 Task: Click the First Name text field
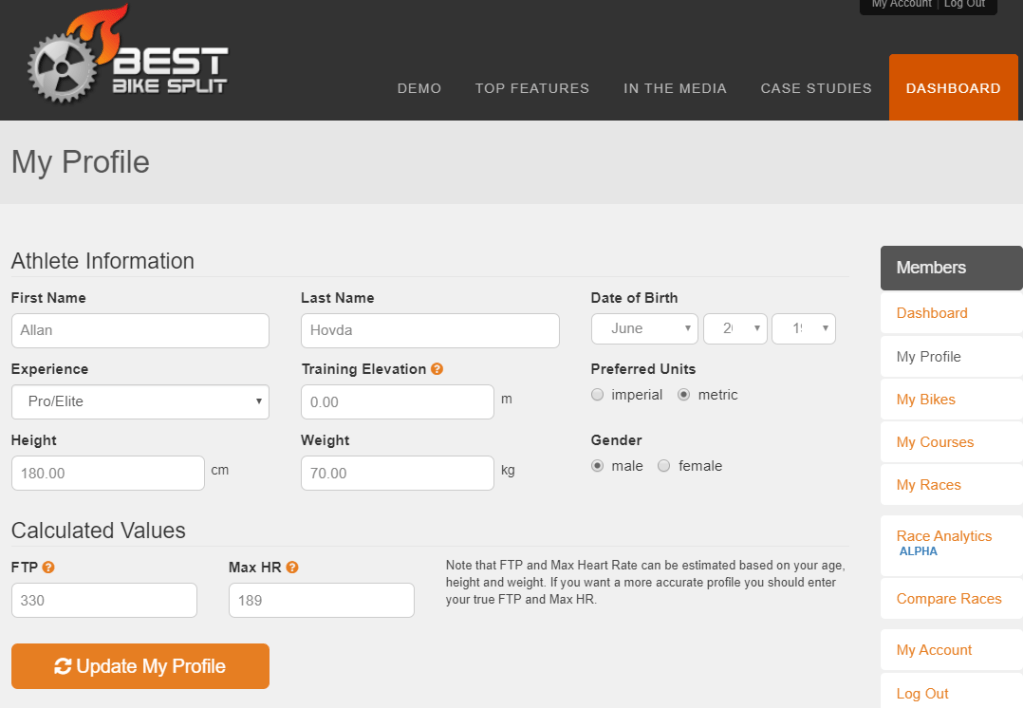(140, 330)
